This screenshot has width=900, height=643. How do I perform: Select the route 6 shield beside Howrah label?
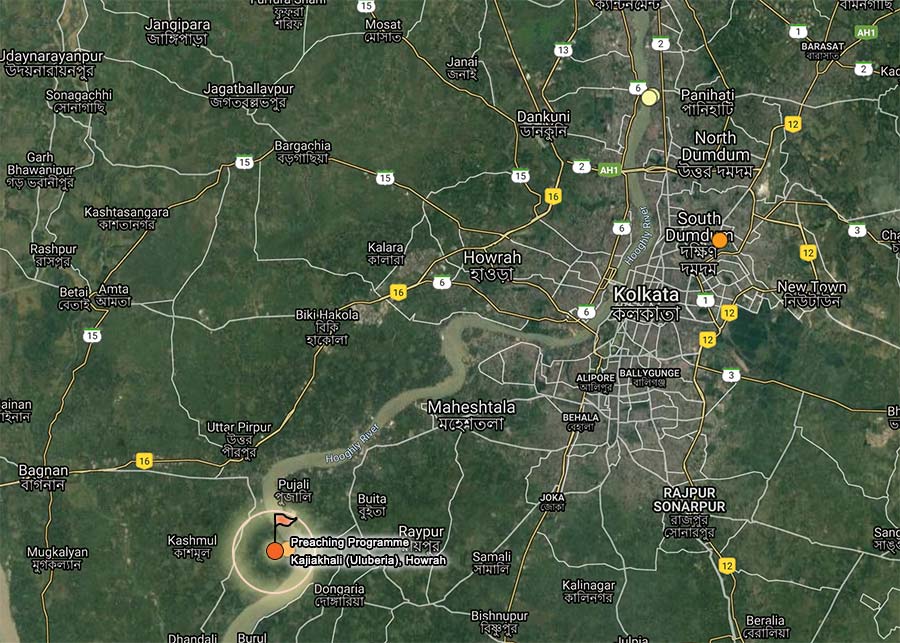click(x=442, y=282)
